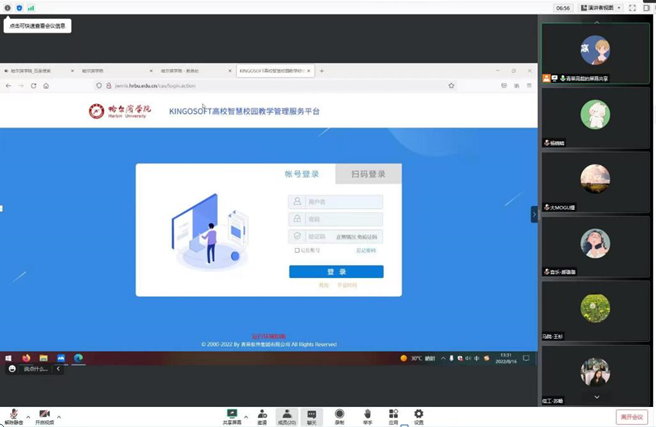Viewport: 656px width, 427px height.
Task: Switch to the 扫码登录 QR login tab
Action: click(368, 174)
